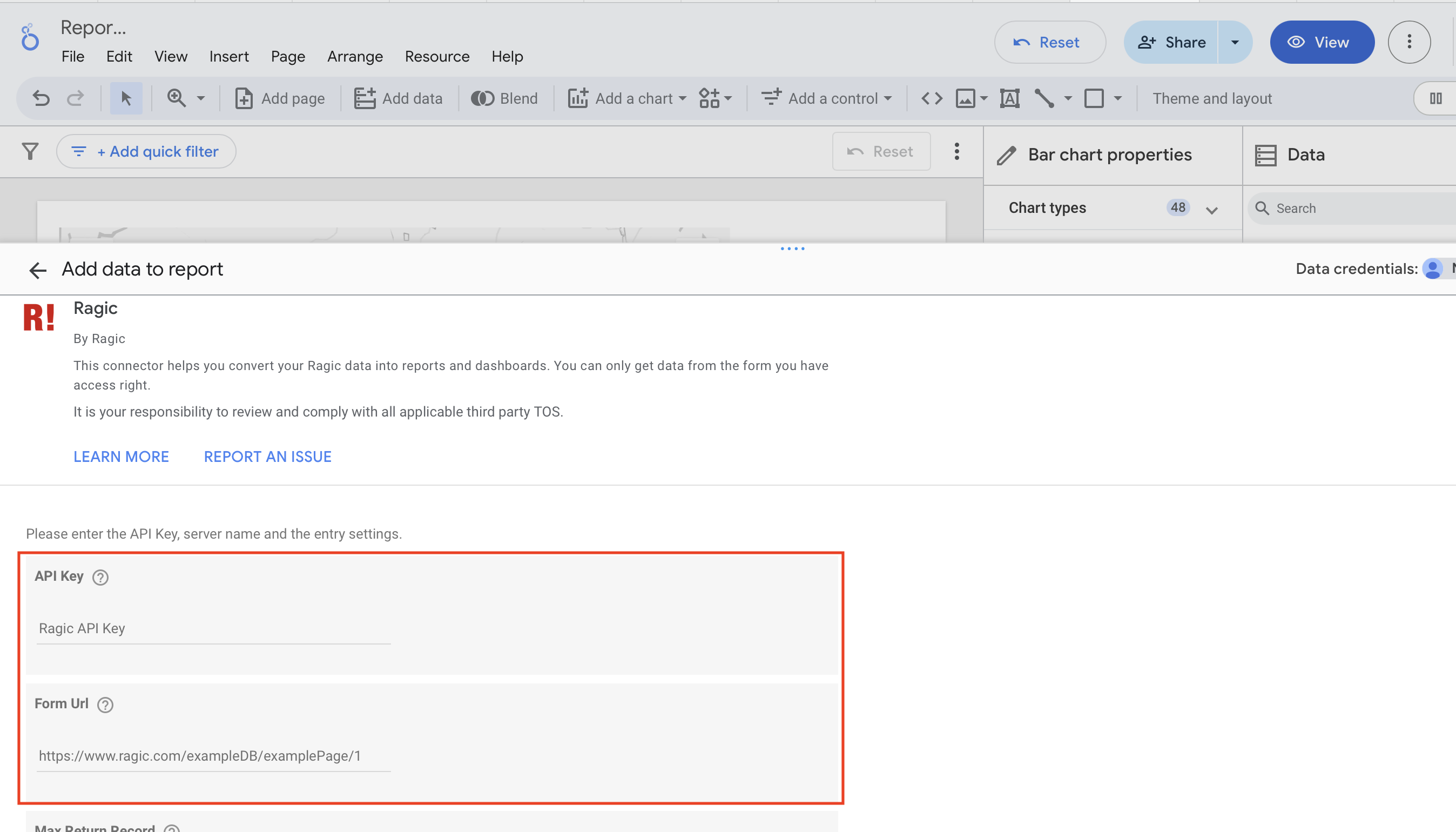The width and height of the screenshot is (1456, 832).
Task: Open the Add a chart dropdown
Action: [627, 98]
